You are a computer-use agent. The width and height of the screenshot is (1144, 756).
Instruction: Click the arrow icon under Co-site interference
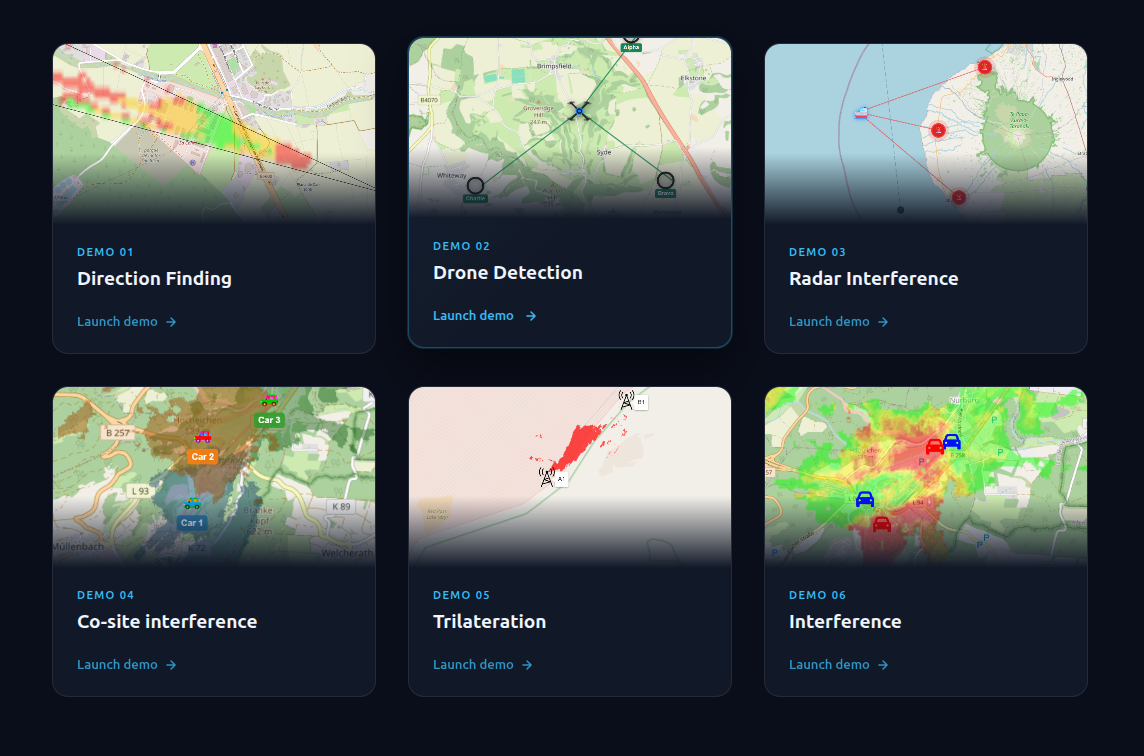click(171, 665)
